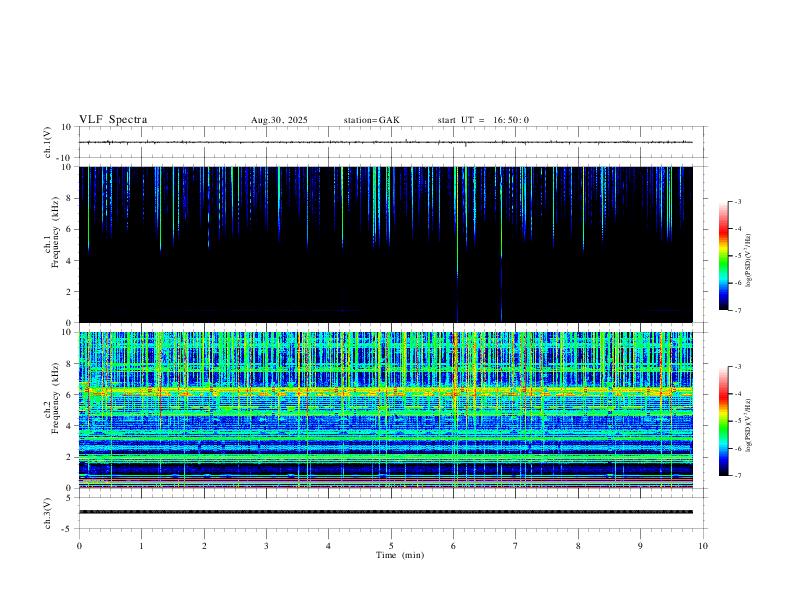Click the "8" kHz tick on ch.2 spectrogram
The width and height of the screenshot is (792, 612).
pyautogui.click(x=70, y=364)
